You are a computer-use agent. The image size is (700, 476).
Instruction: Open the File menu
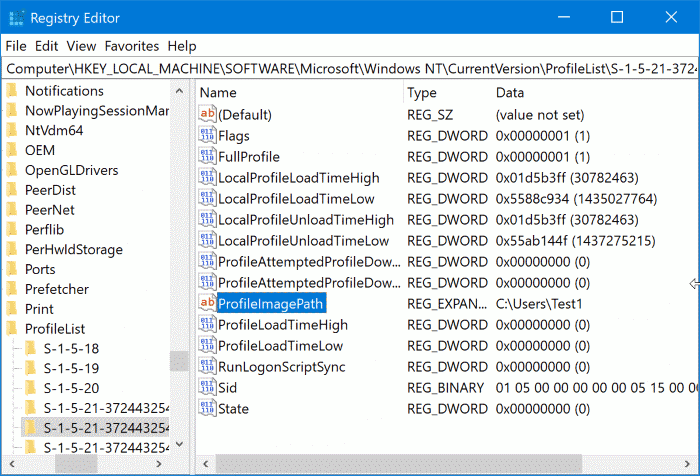pyautogui.click(x=16, y=46)
